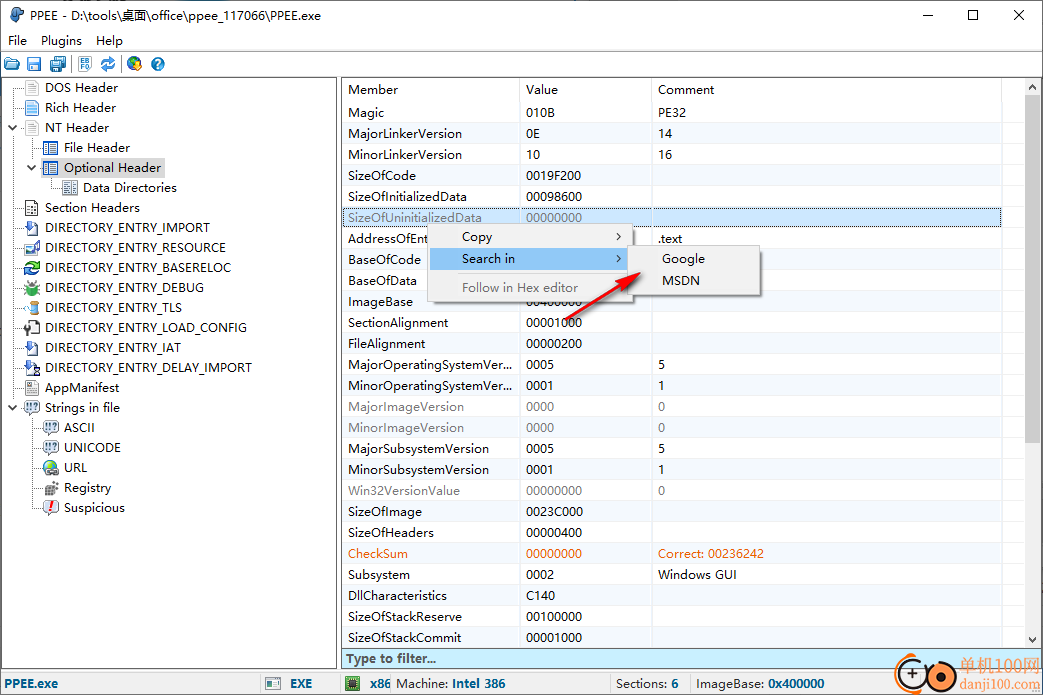Image resolution: width=1043 pixels, height=695 pixels.
Task: Click the URL globe icon
Action: [51, 468]
